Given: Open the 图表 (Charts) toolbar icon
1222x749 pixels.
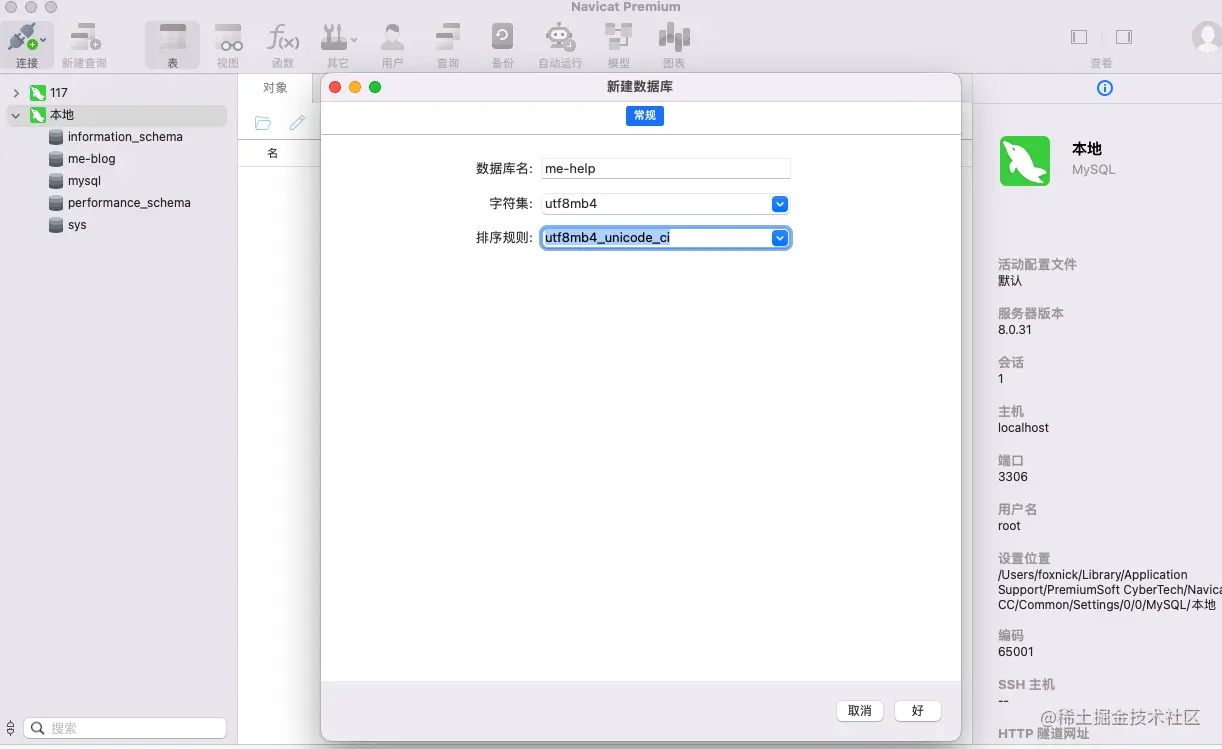Looking at the screenshot, I should (x=674, y=38).
